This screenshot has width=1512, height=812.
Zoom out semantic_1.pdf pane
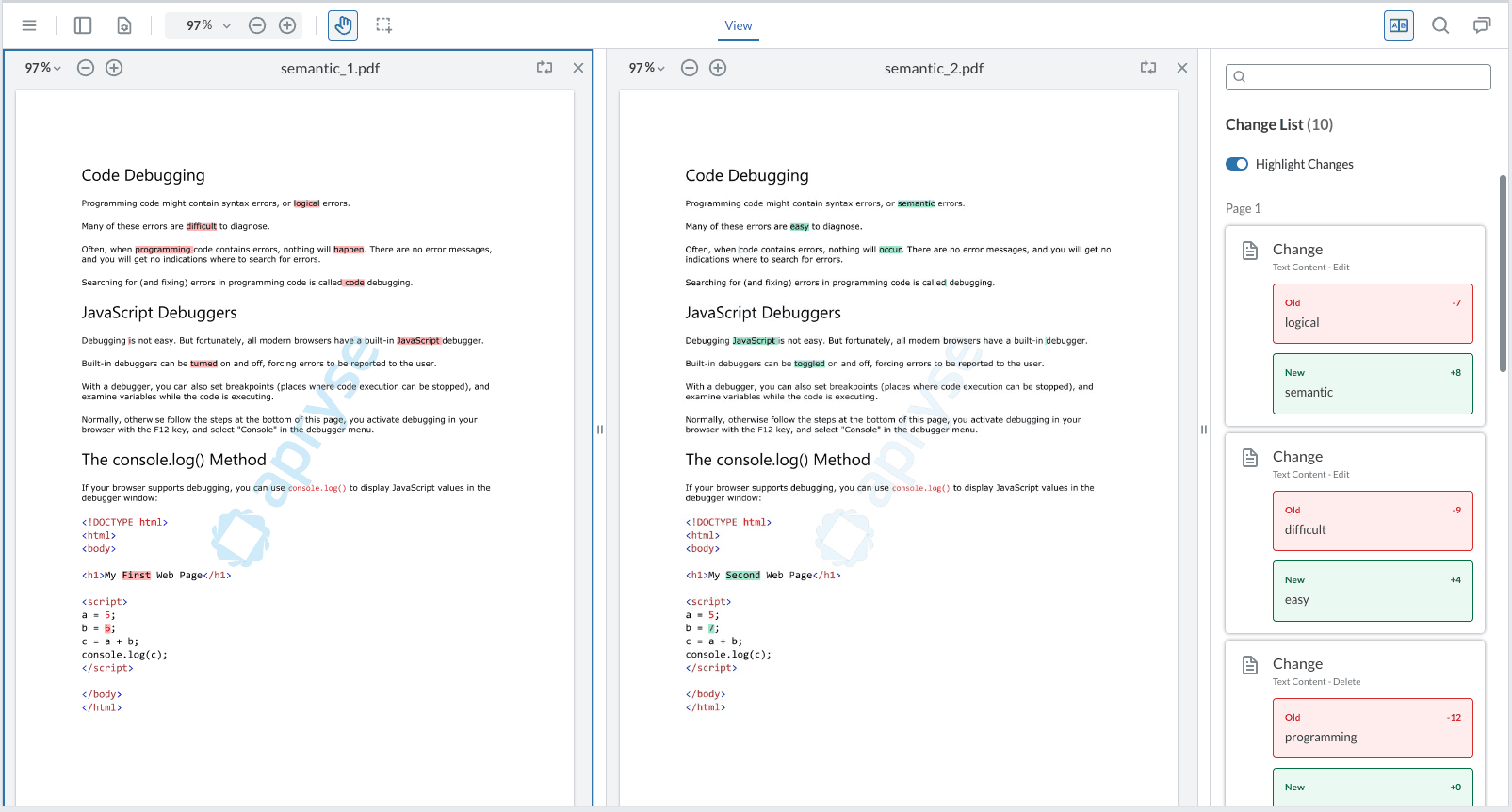[86, 68]
